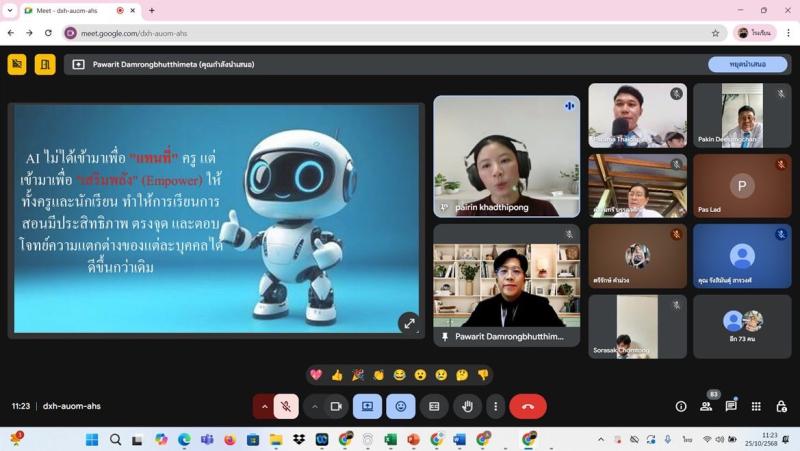Unmute the microphone in the call bar
Image resolution: width=800 pixels, height=451 pixels.
[x=286, y=406]
